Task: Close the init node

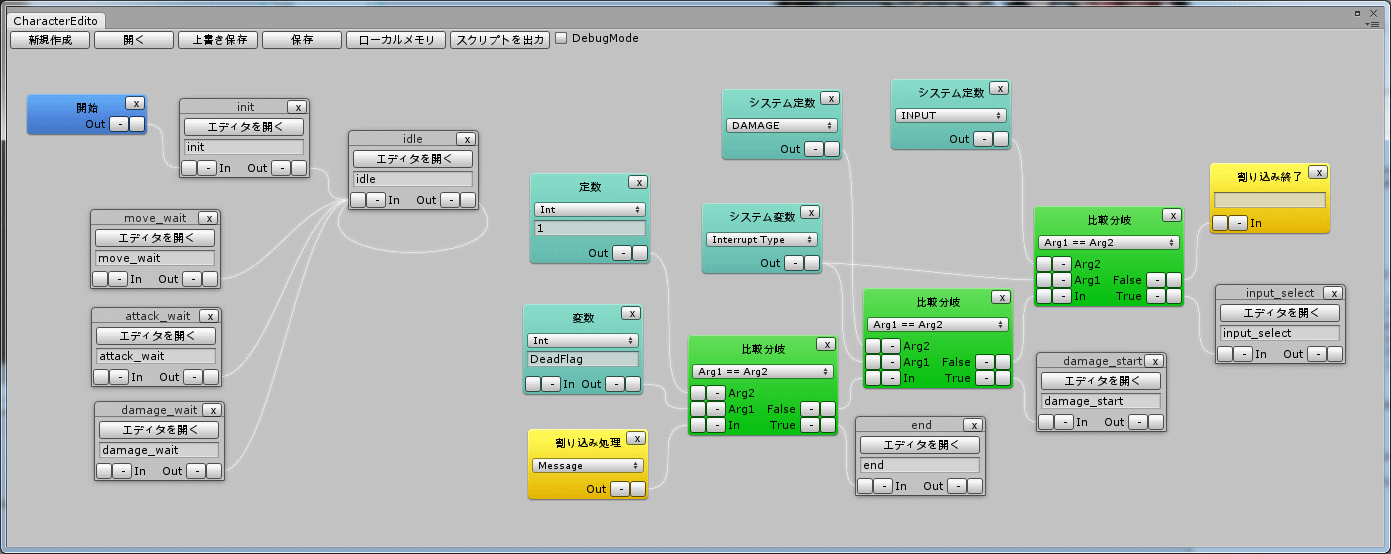Action: click(297, 107)
